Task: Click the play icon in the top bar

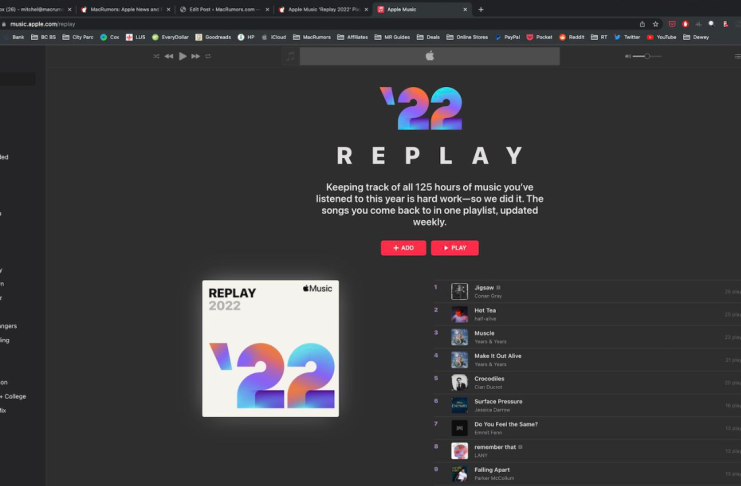Action: 182,56
